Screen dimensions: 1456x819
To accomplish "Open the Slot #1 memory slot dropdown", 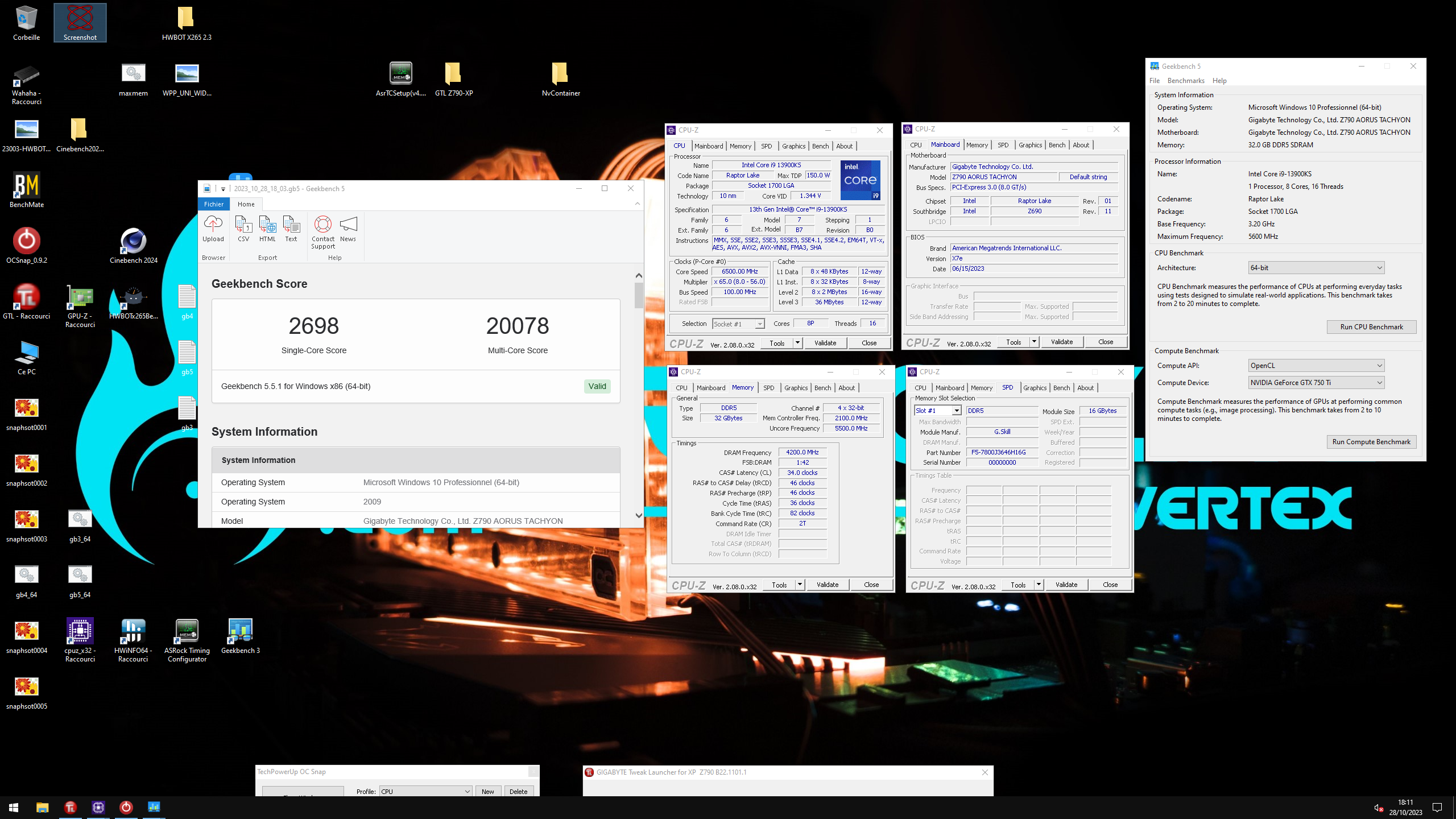I will (x=938, y=411).
